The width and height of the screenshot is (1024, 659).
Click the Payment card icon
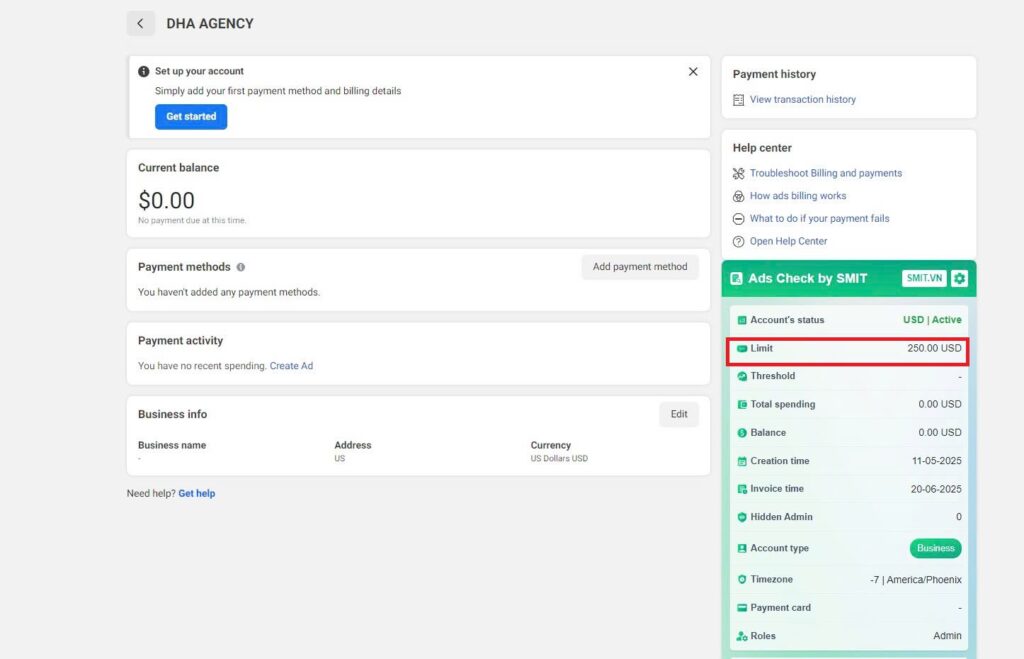(742, 608)
